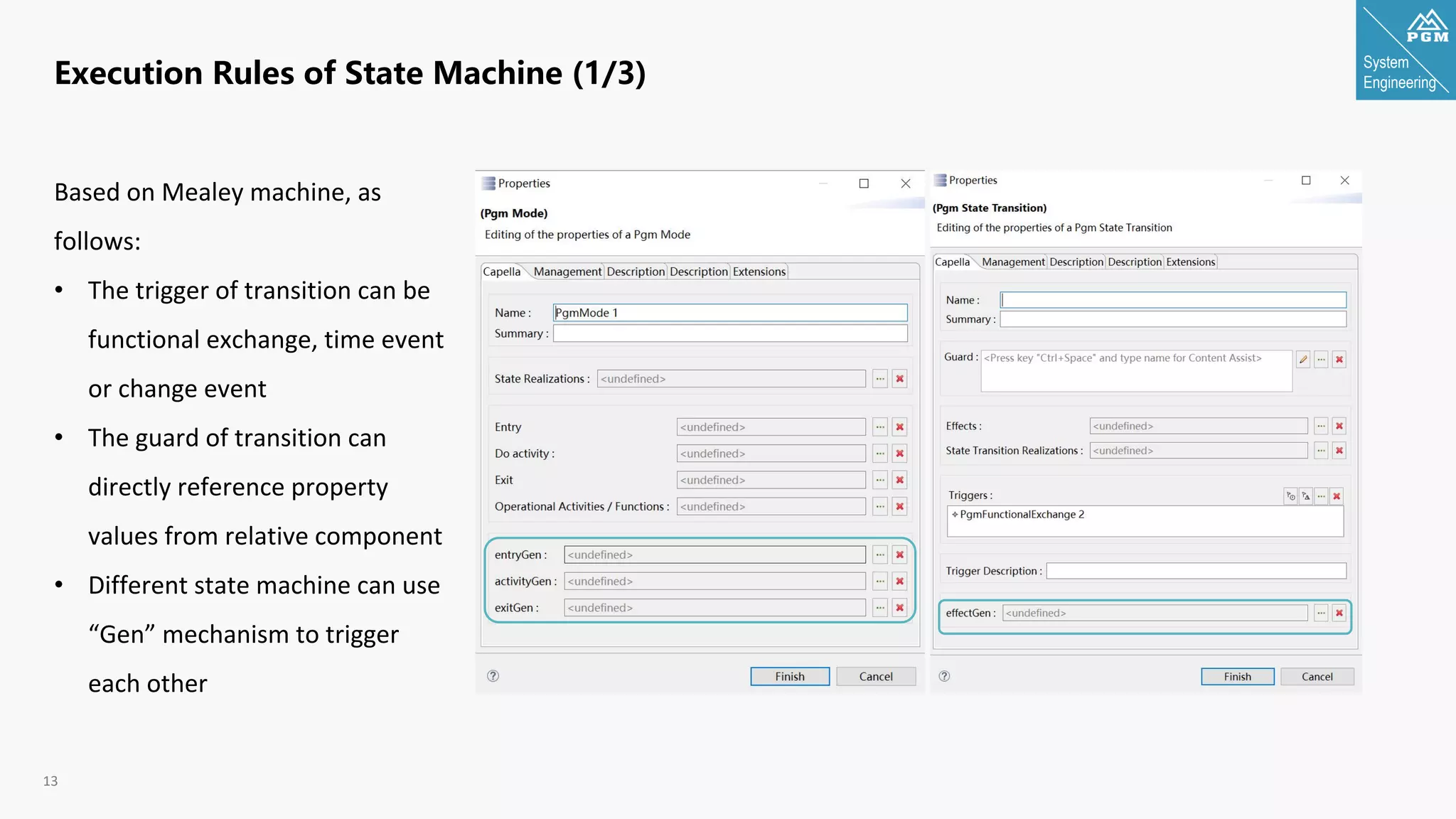Click the time event trigger icon
This screenshot has width=1456, height=819.
pos(1290,496)
